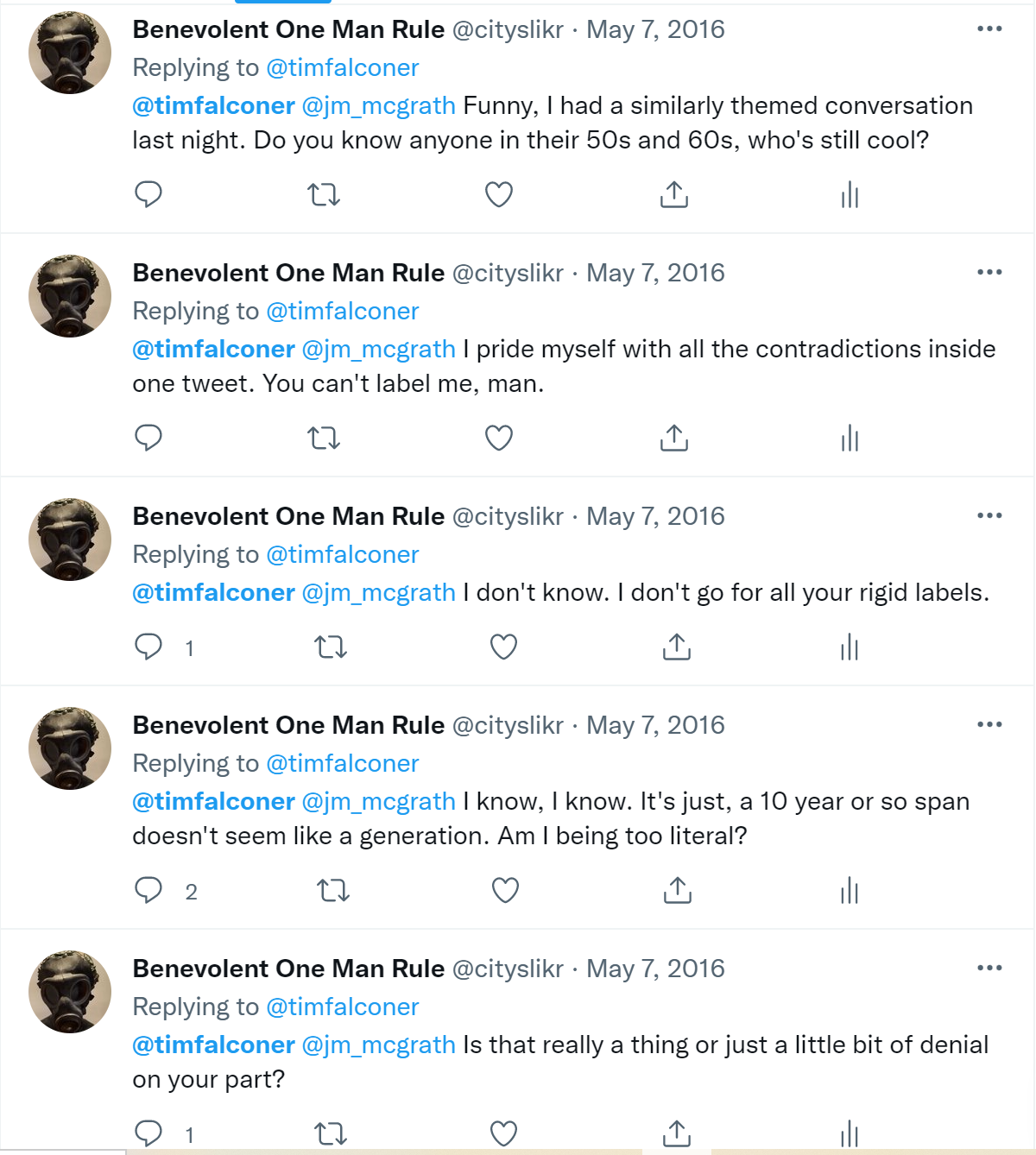
Task: Open the three-dot menu on the 'denial' tweet
Action: click(989, 968)
